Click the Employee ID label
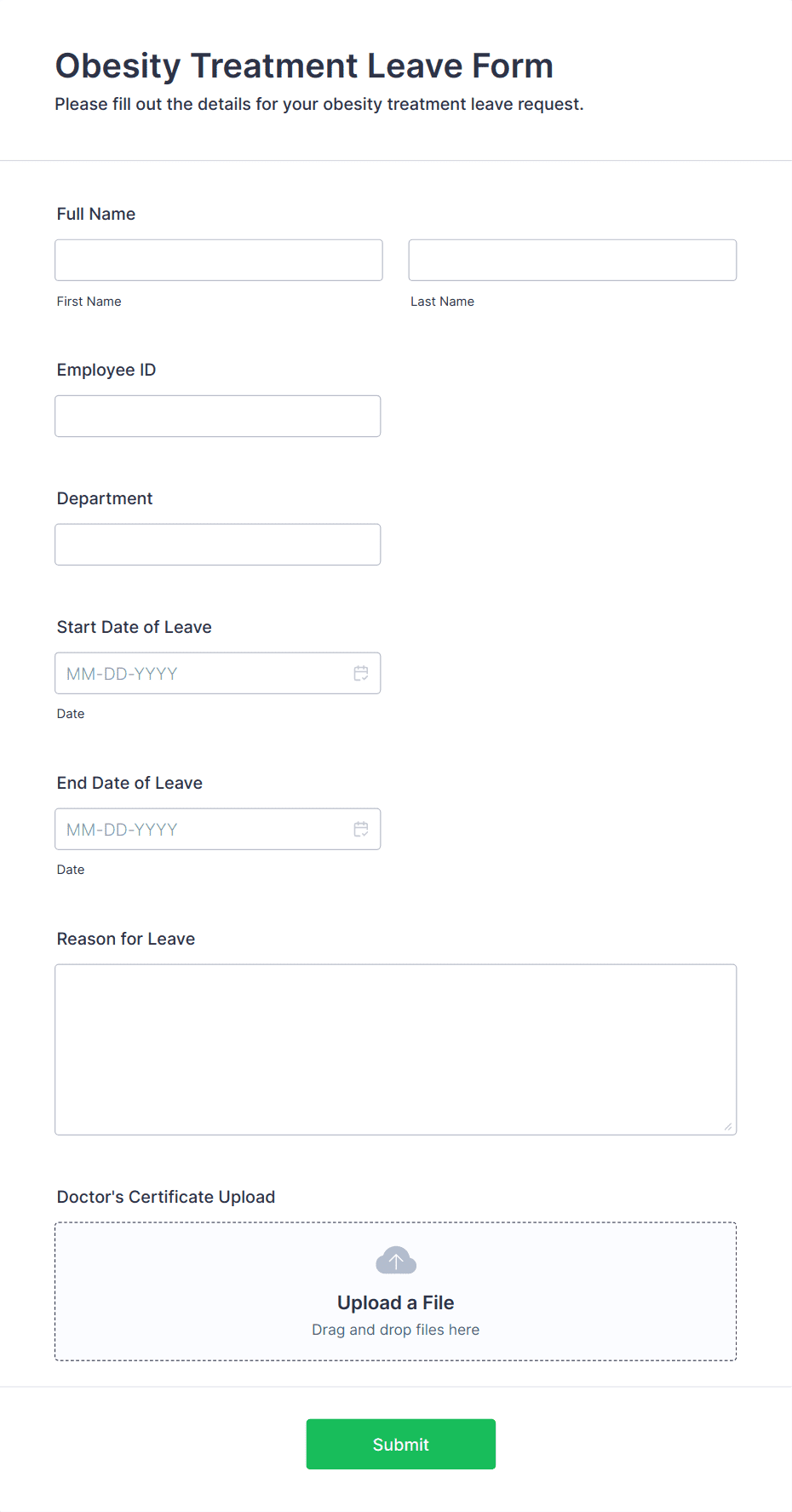This screenshot has height=1512, width=792. 106,370
